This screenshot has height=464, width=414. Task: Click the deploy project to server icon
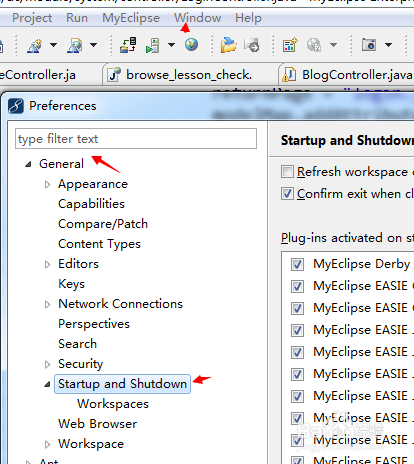pos(128,45)
